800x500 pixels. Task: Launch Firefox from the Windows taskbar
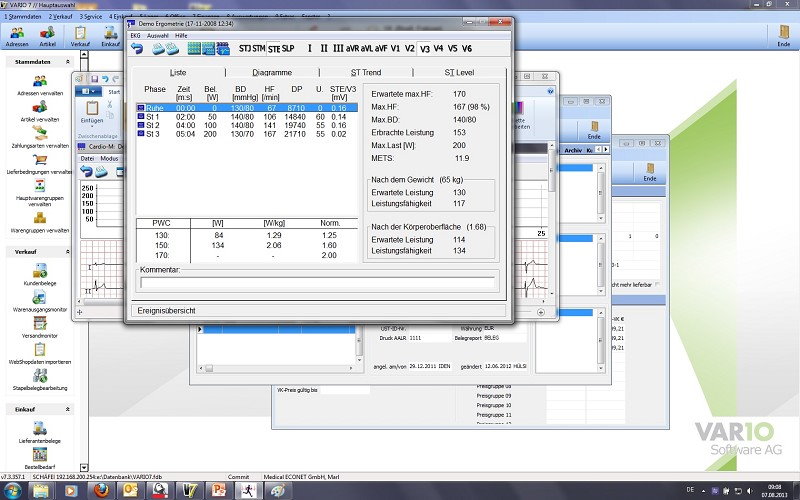pyautogui.click(x=100, y=491)
